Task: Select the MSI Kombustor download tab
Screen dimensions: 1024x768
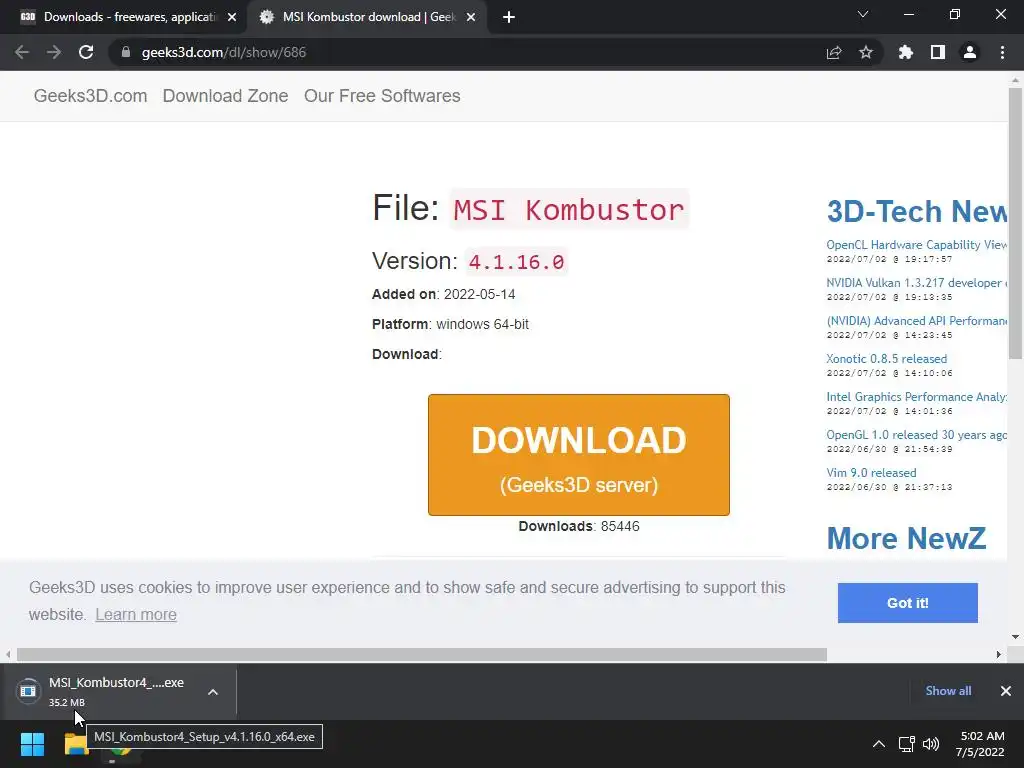Action: click(368, 17)
